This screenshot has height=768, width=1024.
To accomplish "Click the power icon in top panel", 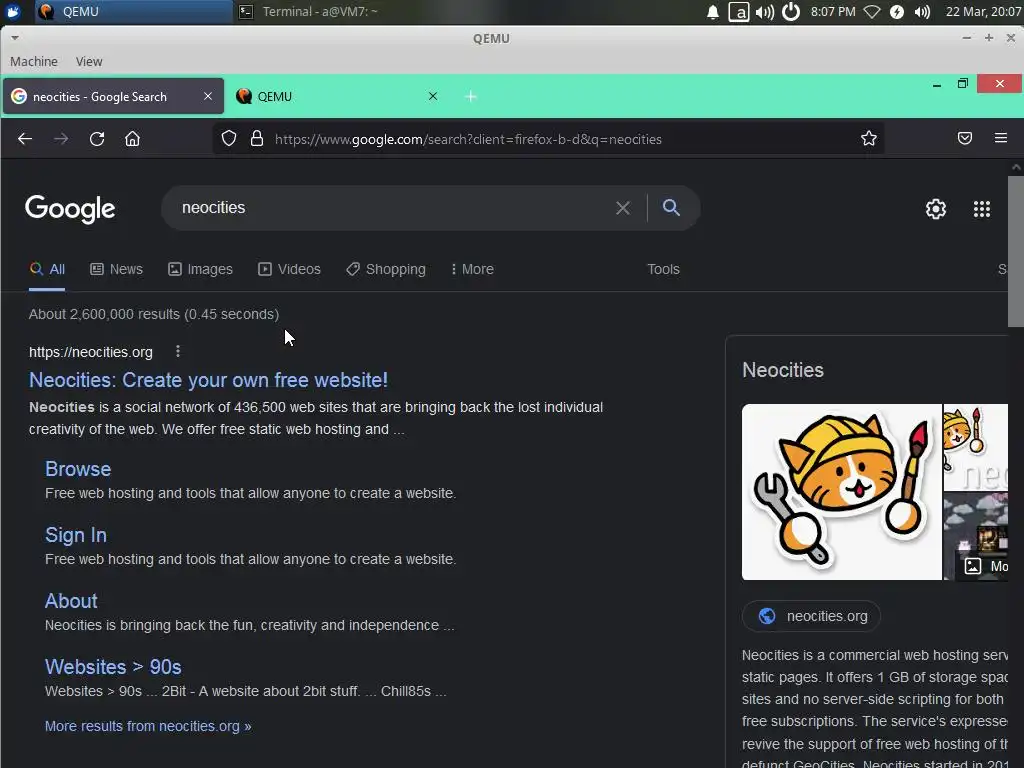I will (791, 12).
